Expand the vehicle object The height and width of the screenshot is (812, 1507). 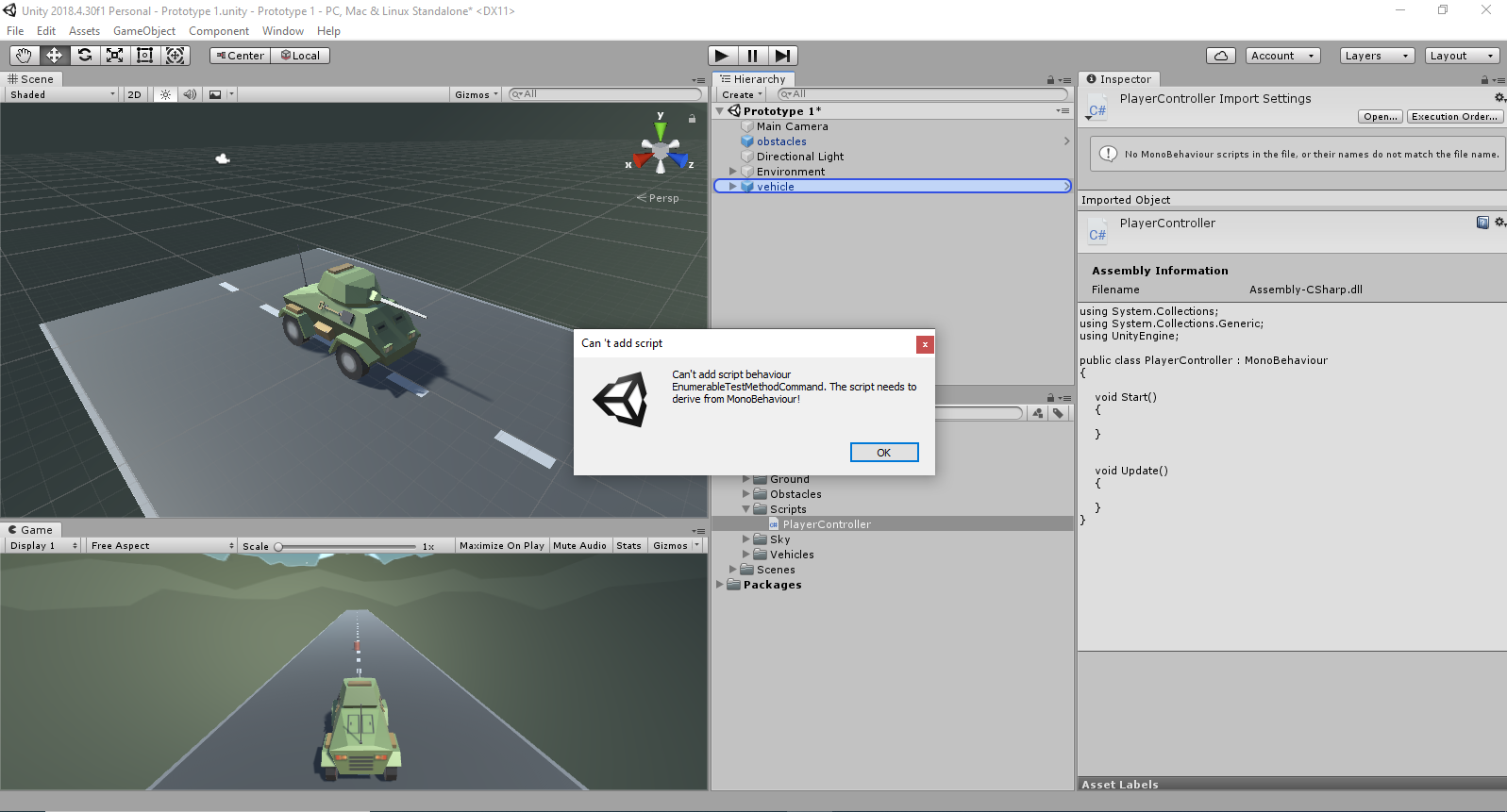[732, 187]
